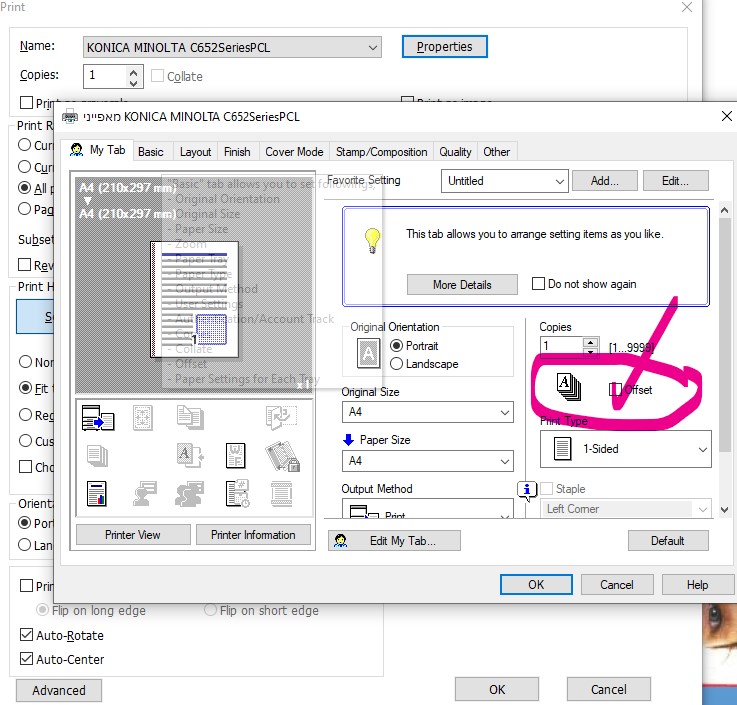
Task: Click the A4 page preview thumbnail
Action: point(194,299)
